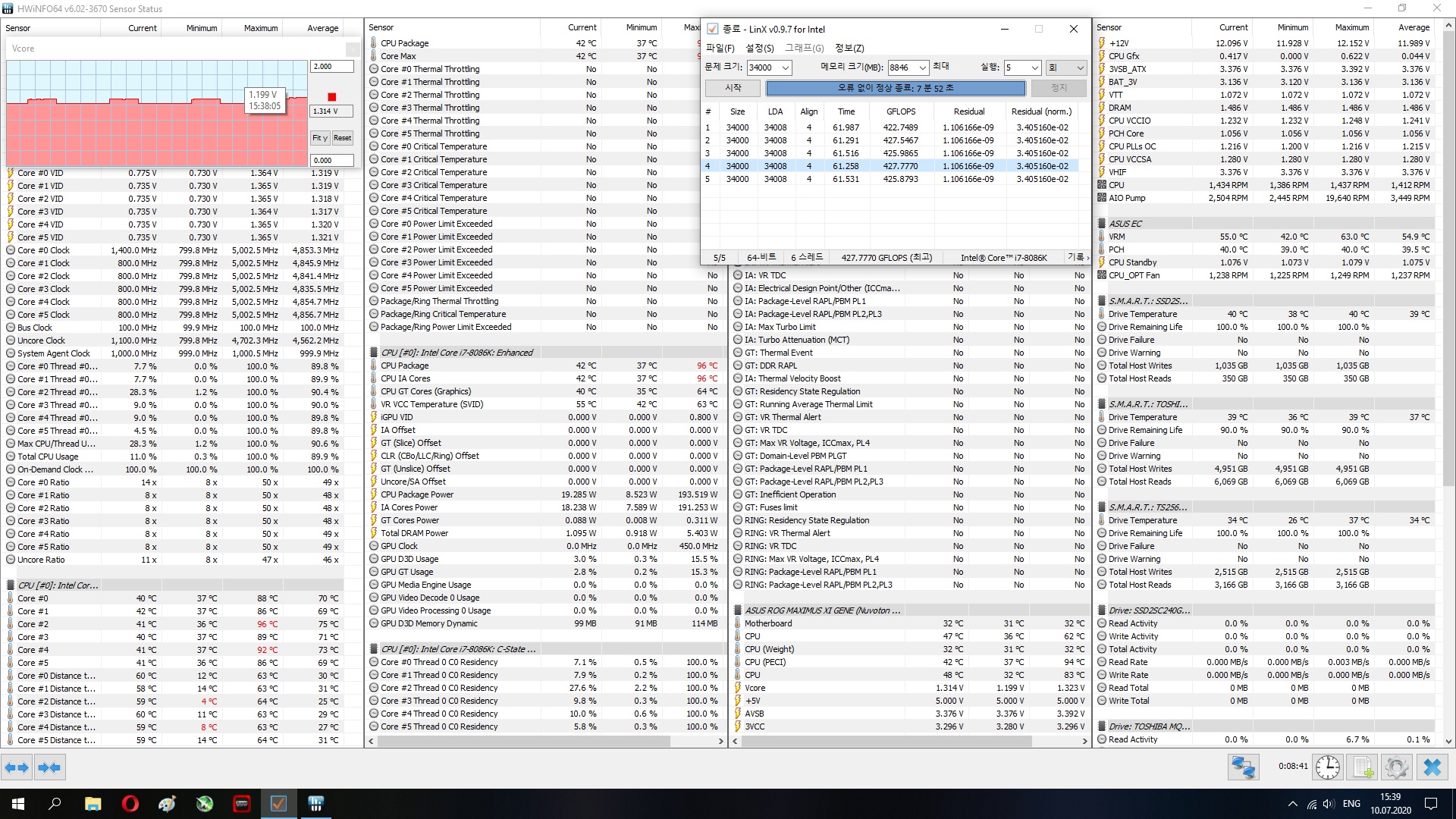Open the 실행 run count dropdown
Screen dimensions: 1456x819
coord(1034,67)
